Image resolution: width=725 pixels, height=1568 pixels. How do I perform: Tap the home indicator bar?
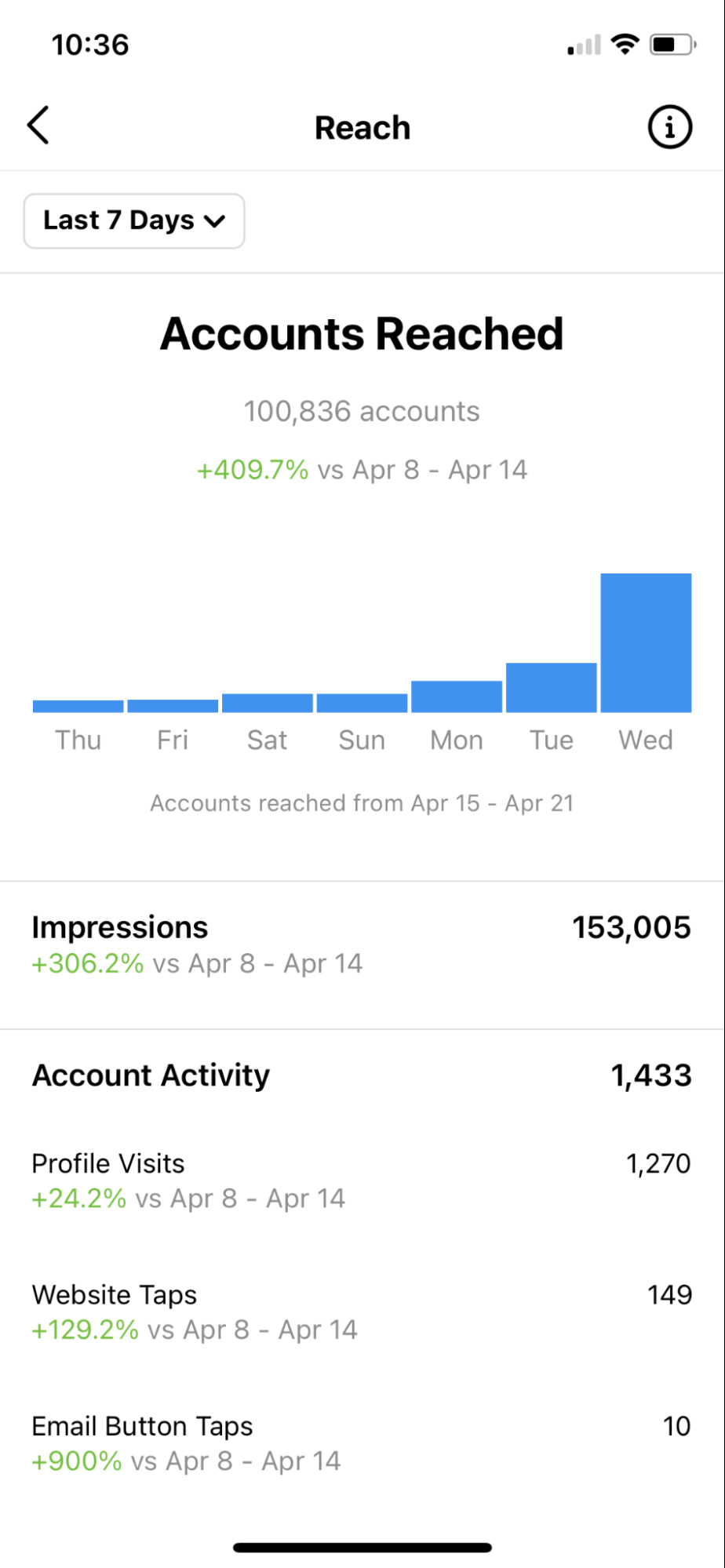(x=362, y=1548)
